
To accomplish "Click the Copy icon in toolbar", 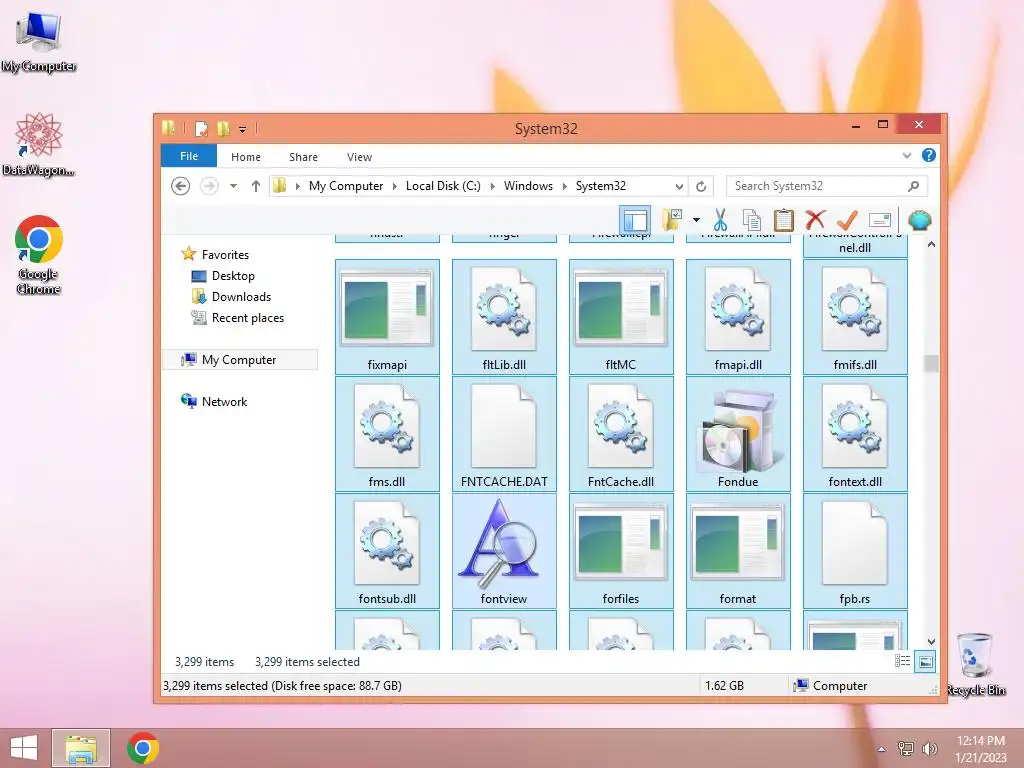I will pos(752,220).
